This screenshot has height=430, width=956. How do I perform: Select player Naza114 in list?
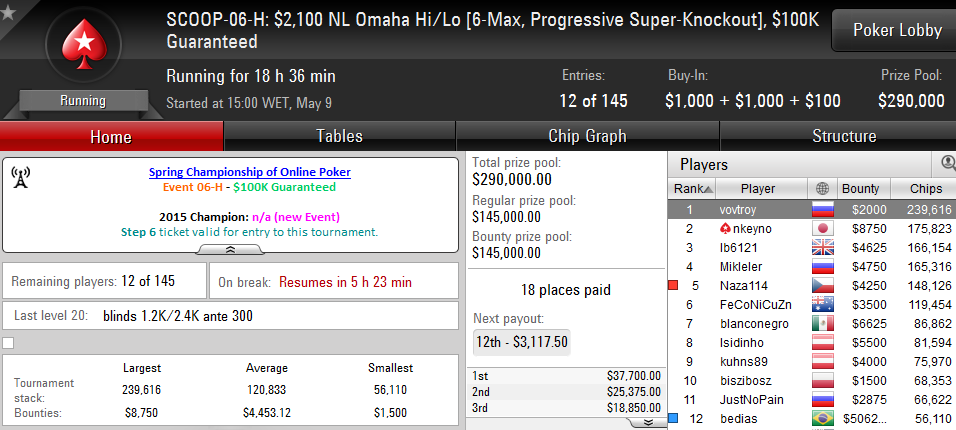[812, 285]
